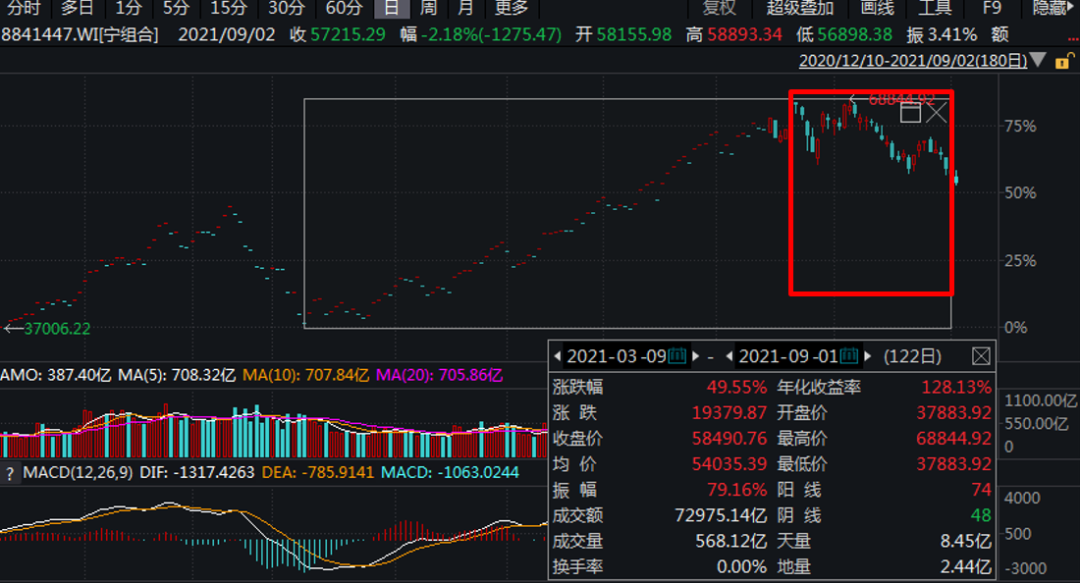Switch to the 月 monthly K-line tab
The width and height of the screenshot is (1080, 583).
coord(466,8)
